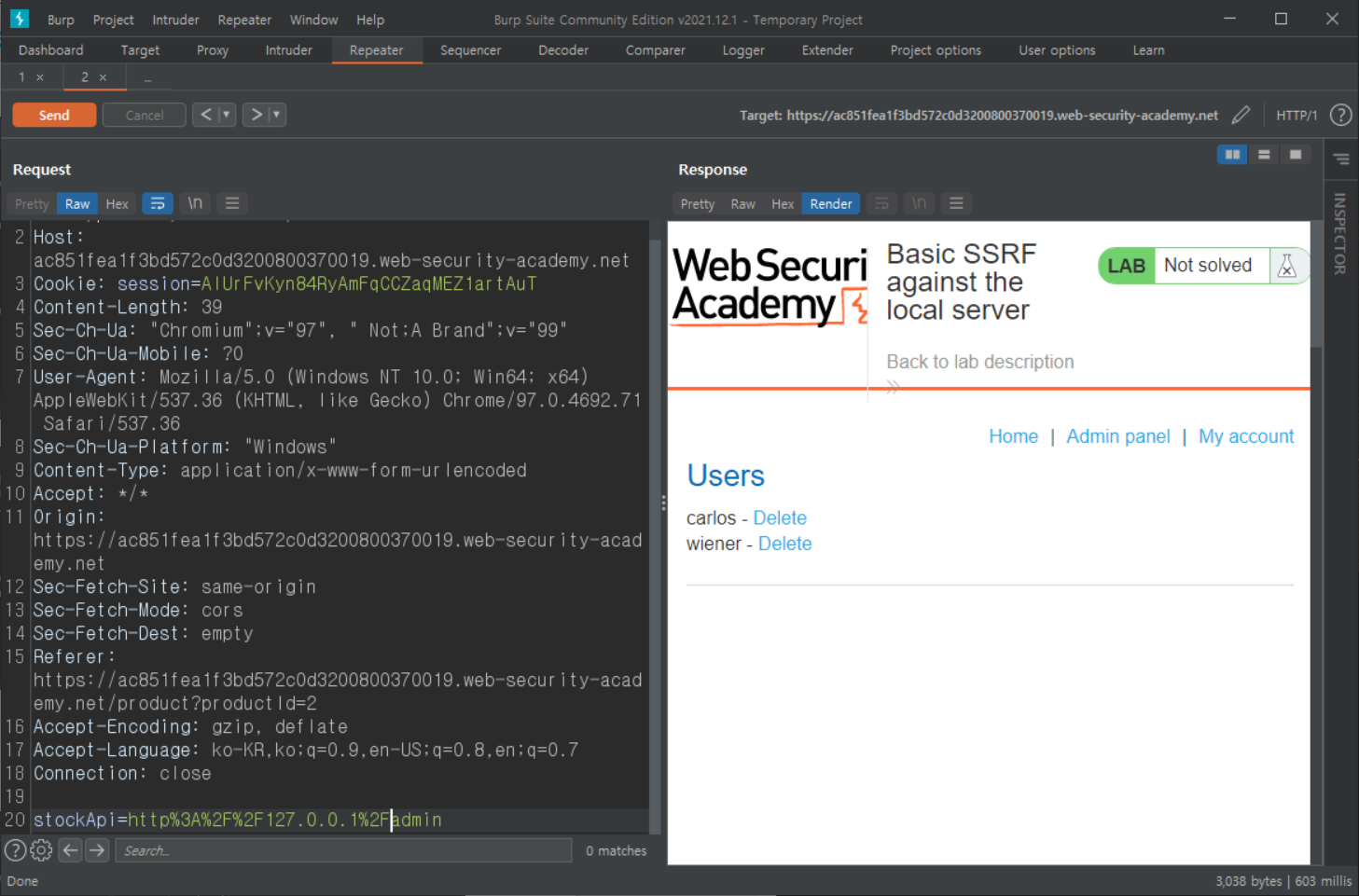Open the Repeater menu
Image resolution: width=1359 pixels, height=896 pixels.
244,20
